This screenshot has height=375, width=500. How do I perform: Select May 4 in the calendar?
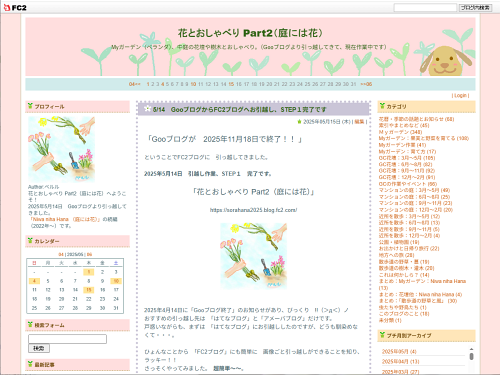click(34, 281)
